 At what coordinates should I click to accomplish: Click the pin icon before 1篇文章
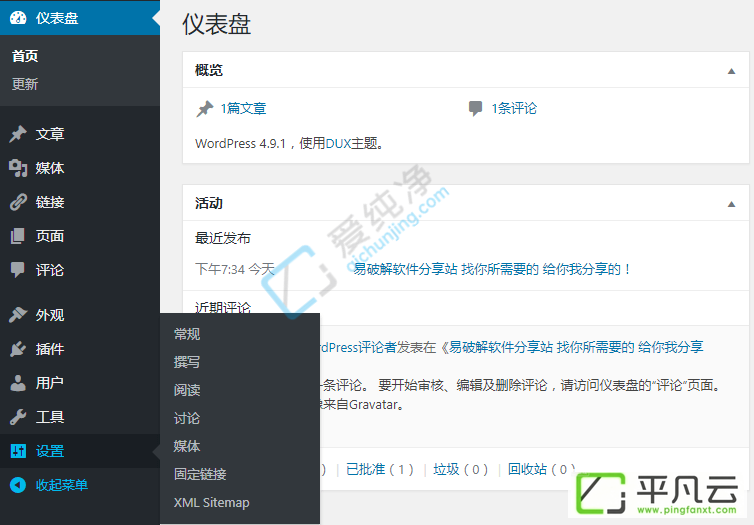pos(205,109)
